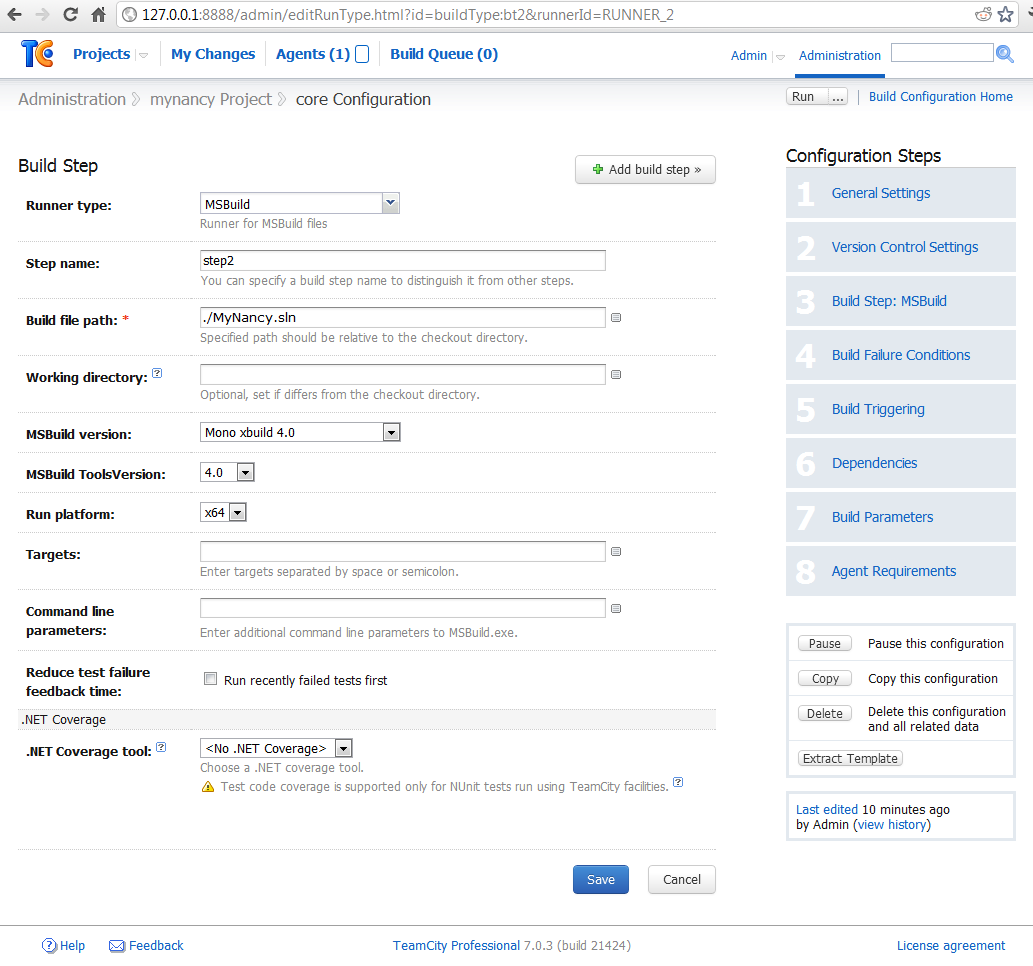
Task: Click into the Build file path field
Action: pos(403,318)
